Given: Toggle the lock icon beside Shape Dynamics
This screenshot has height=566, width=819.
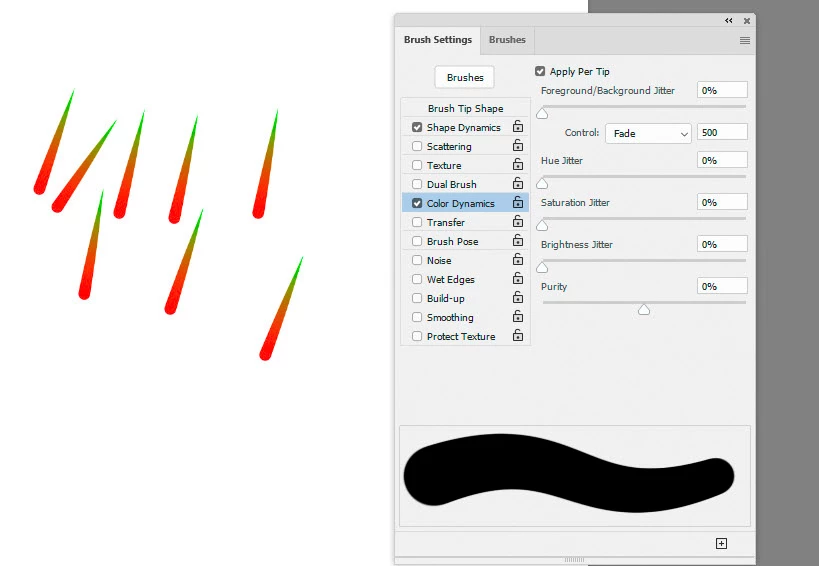Looking at the screenshot, I should tap(518, 126).
